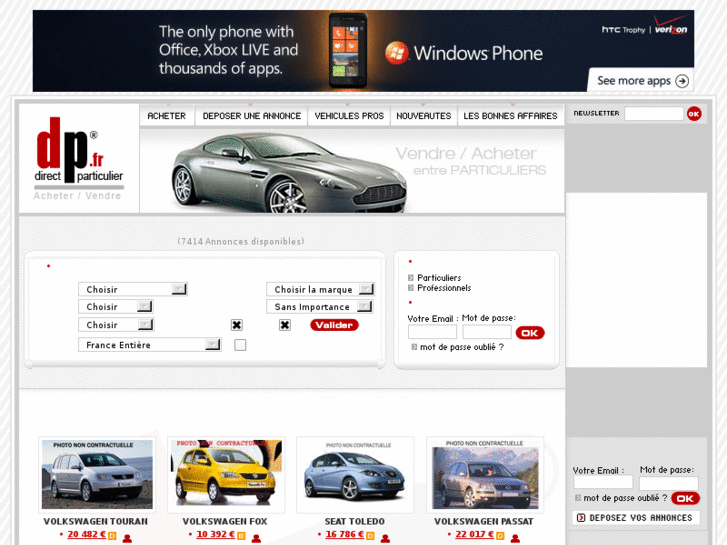Open the Professionnels link
Screen dimensions: 727x545
[444, 288]
